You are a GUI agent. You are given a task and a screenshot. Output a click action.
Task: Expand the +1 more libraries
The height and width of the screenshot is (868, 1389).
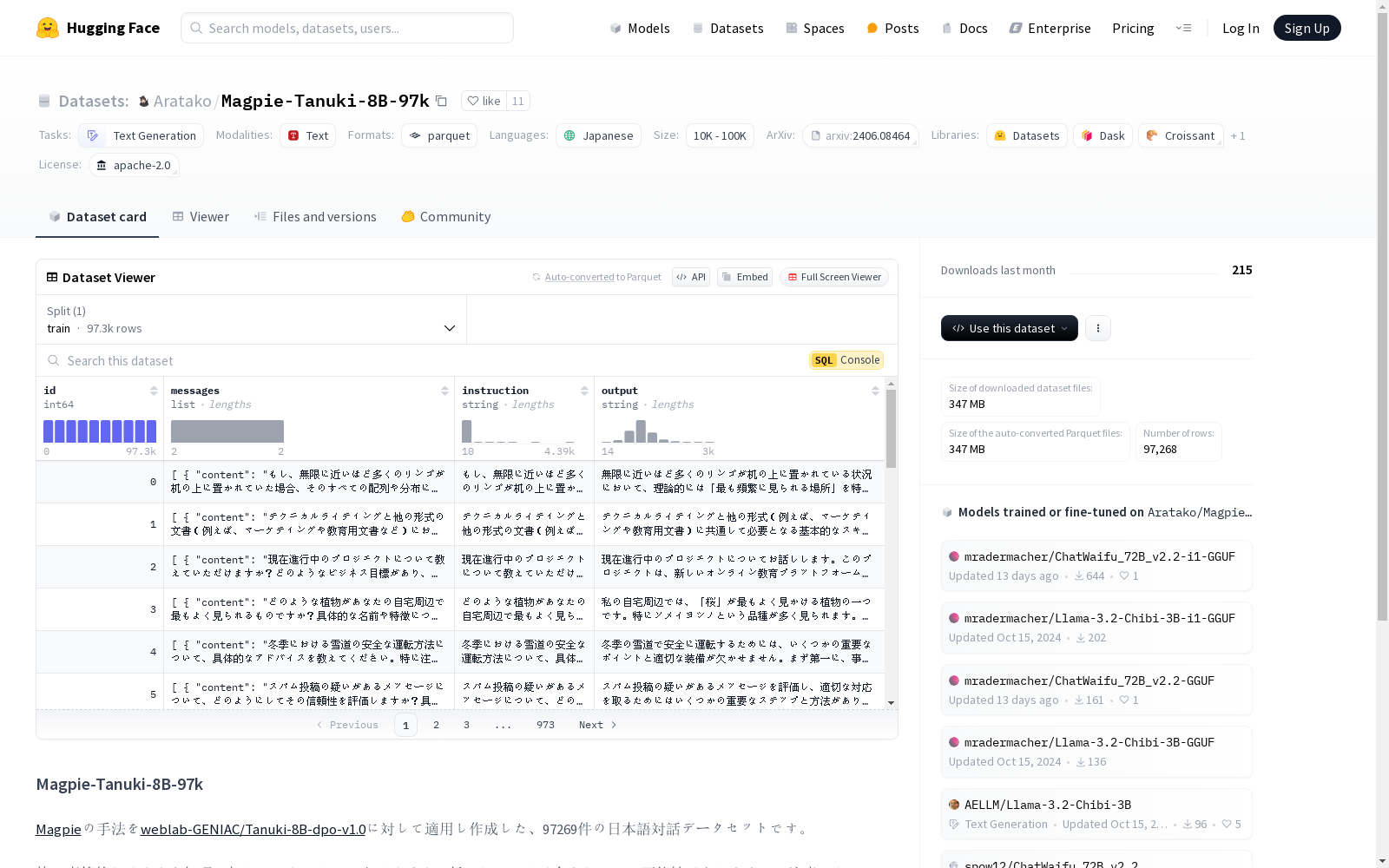[1238, 135]
